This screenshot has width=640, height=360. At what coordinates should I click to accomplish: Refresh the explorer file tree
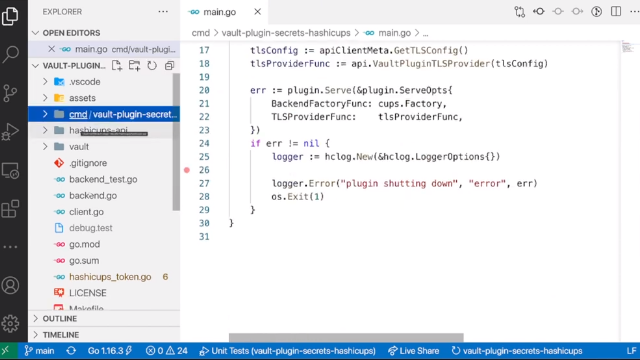152,65
